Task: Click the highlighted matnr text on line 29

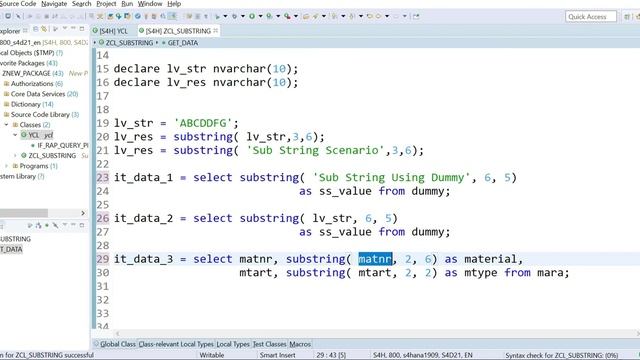Action: coord(375,259)
